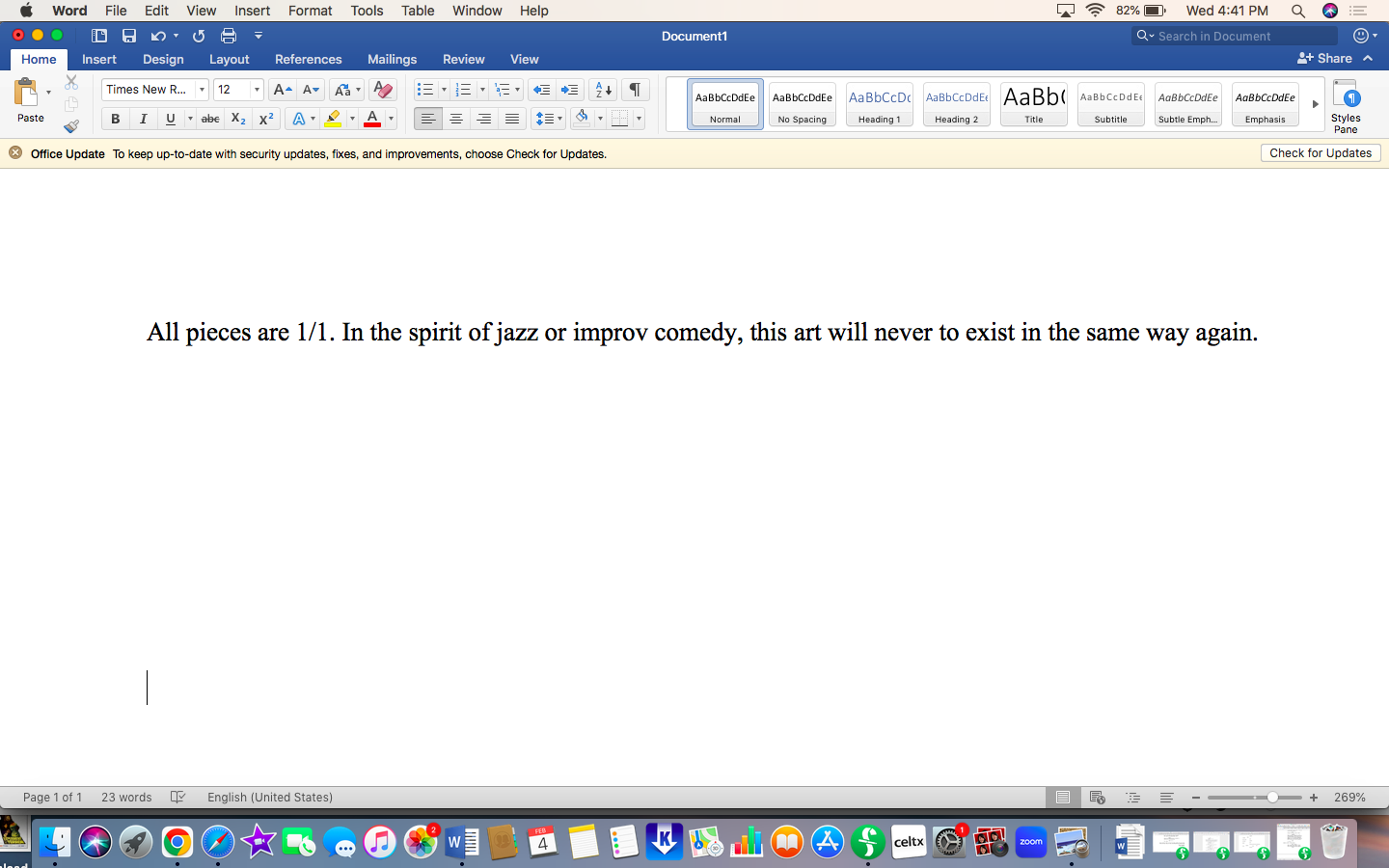Switch to Print Layout view icon
Image resolution: width=1389 pixels, height=868 pixels.
(1062, 798)
